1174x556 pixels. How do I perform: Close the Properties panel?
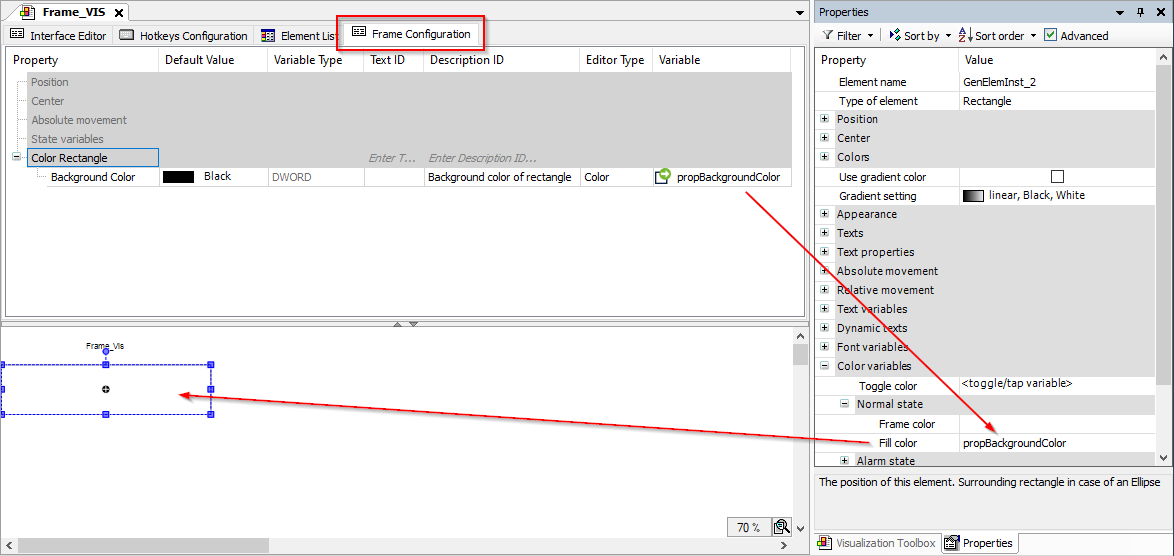[x=1161, y=13]
